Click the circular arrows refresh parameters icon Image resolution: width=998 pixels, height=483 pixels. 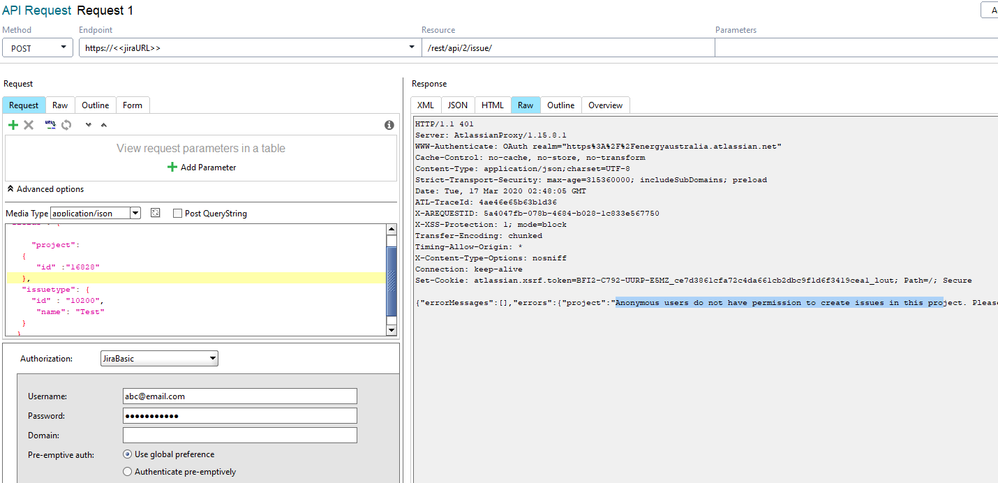tap(64, 125)
